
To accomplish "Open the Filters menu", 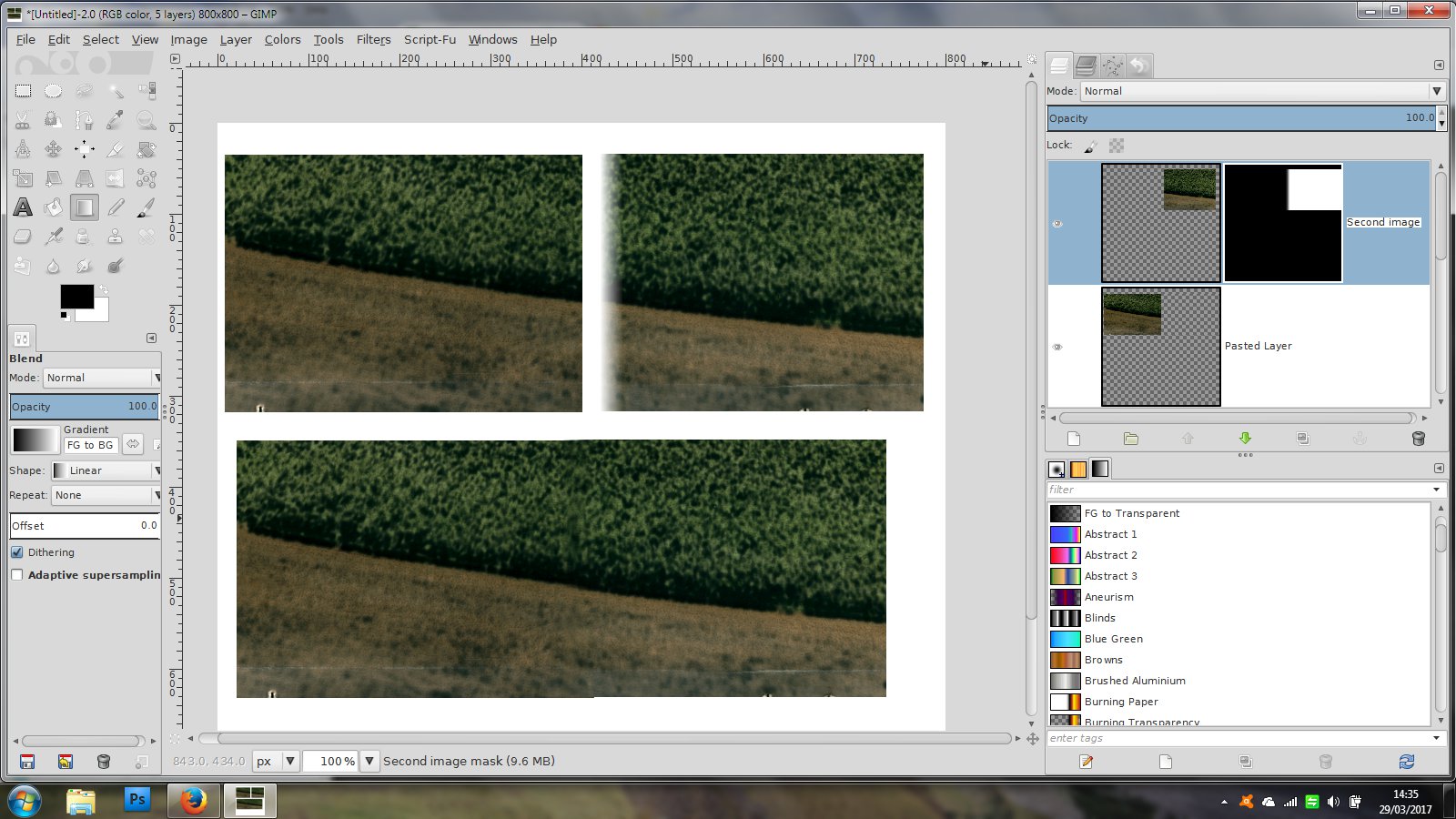I will (x=373, y=39).
